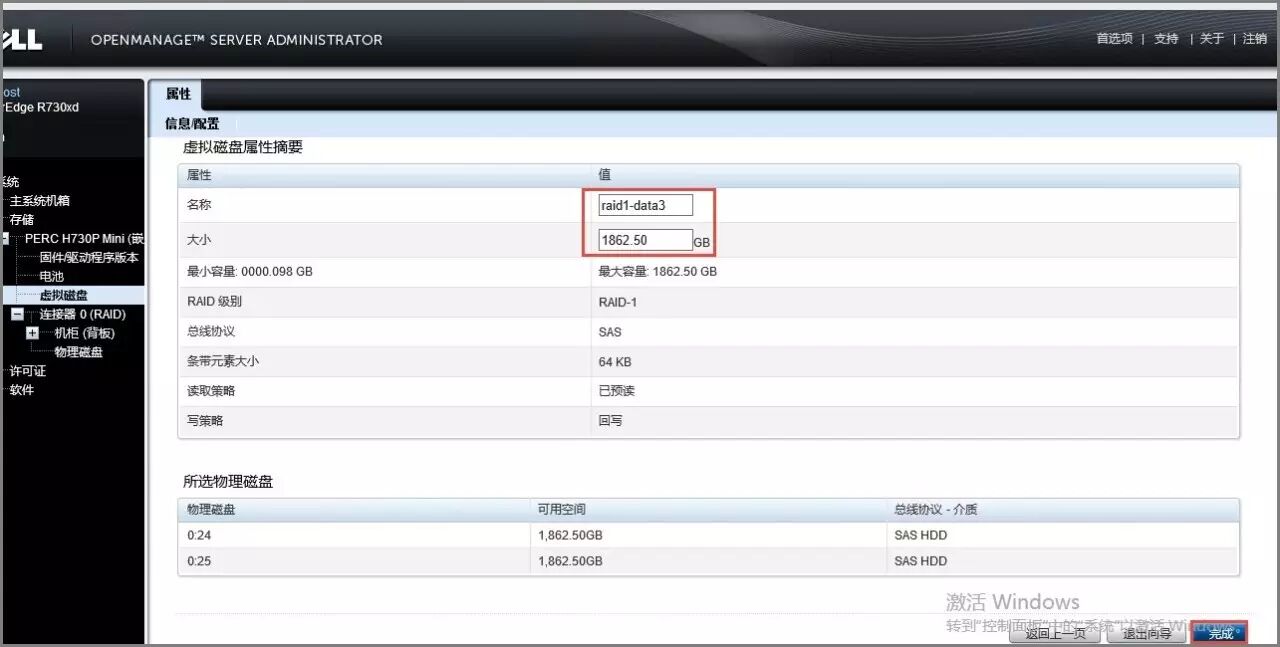
Task: Click the 64 KB stripe size value
Action: click(x=615, y=362)
